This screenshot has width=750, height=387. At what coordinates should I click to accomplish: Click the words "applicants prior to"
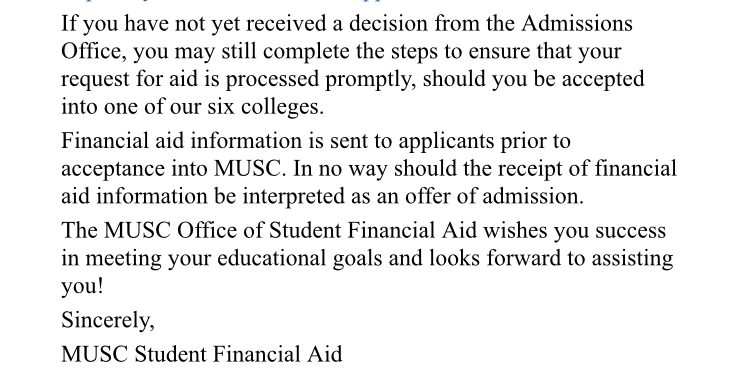[x=485, y=141]
